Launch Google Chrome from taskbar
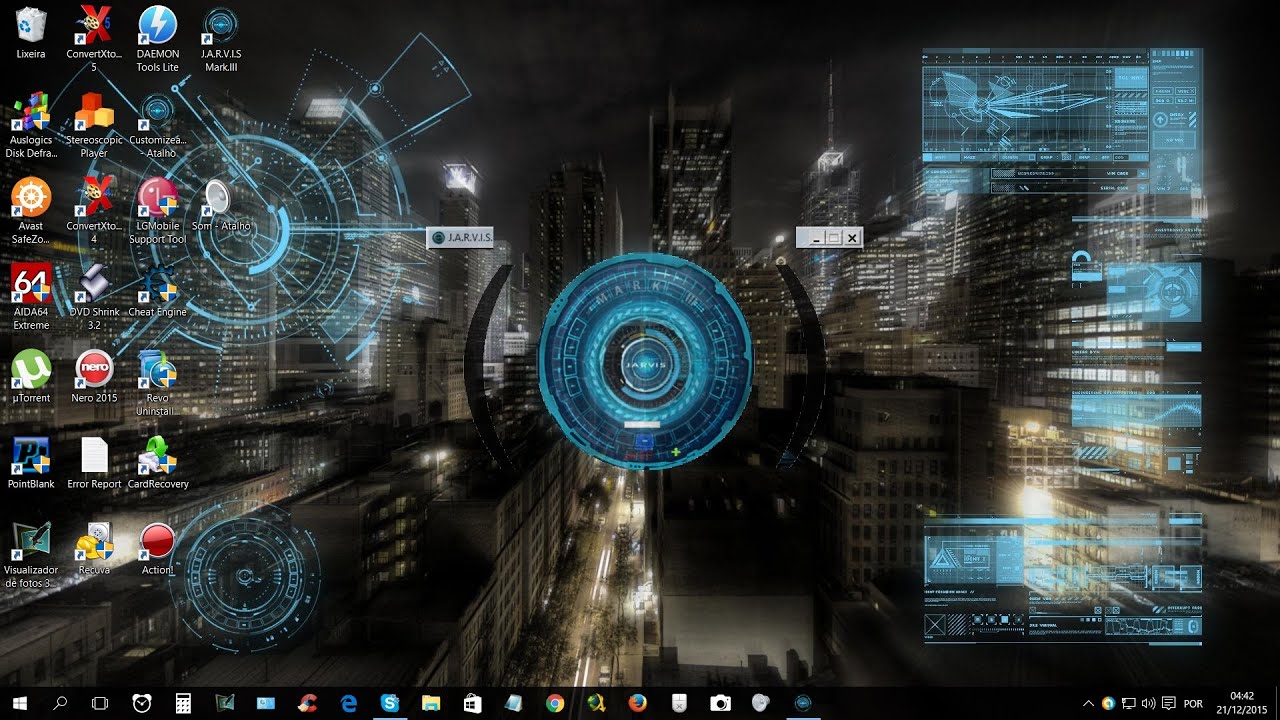 [x=555, y=703]
